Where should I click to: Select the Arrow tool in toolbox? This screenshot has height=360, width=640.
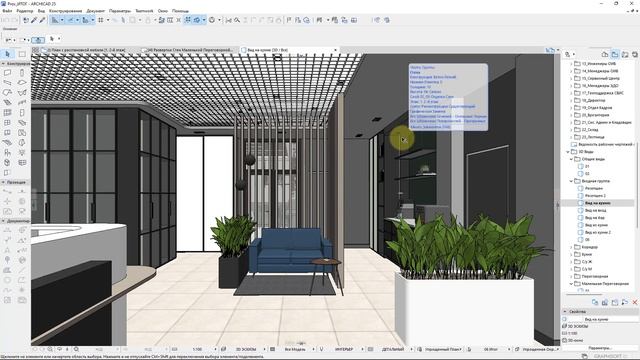click(7, 54)
